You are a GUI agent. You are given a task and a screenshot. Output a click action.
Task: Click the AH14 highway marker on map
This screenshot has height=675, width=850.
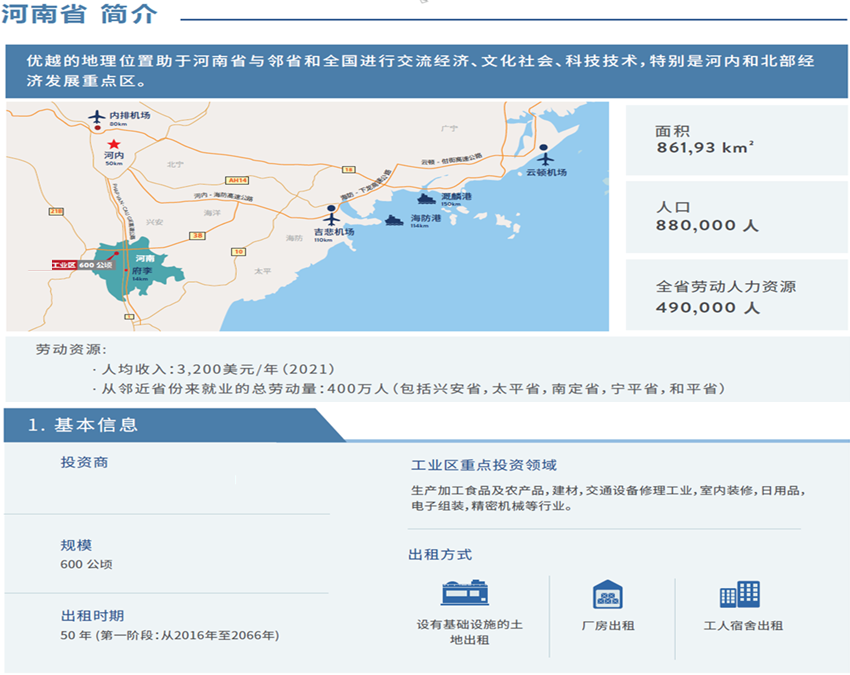237,180
